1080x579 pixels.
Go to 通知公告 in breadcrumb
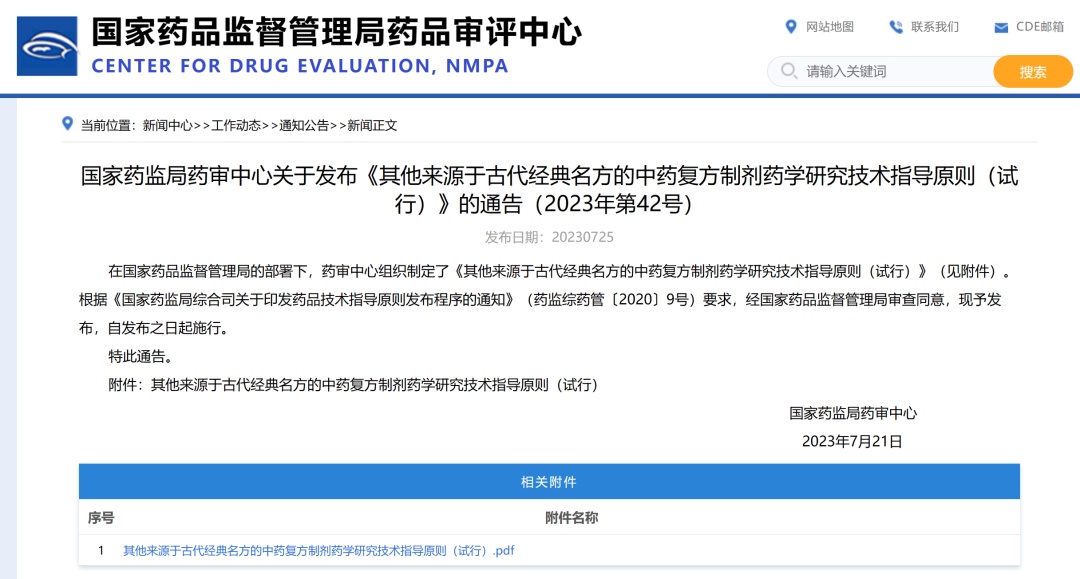(x=304, y=125)
